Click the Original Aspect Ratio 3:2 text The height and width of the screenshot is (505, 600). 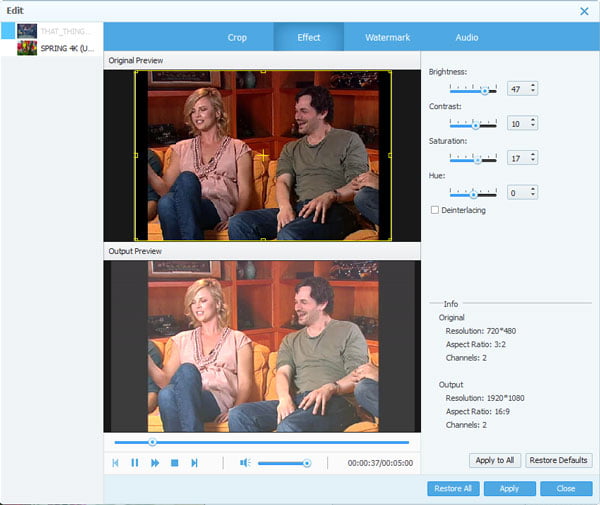coord(476,344)
